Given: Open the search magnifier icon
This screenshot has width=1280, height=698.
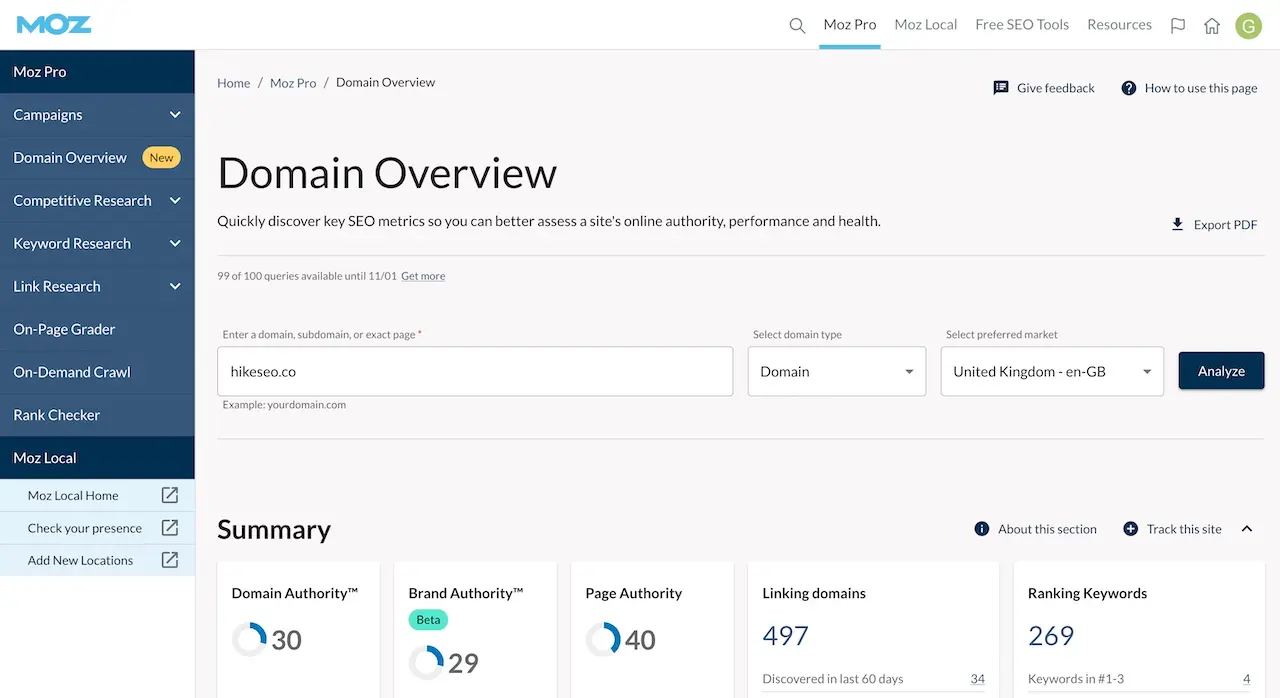Looking at the screenshot, I should (797, 26).
